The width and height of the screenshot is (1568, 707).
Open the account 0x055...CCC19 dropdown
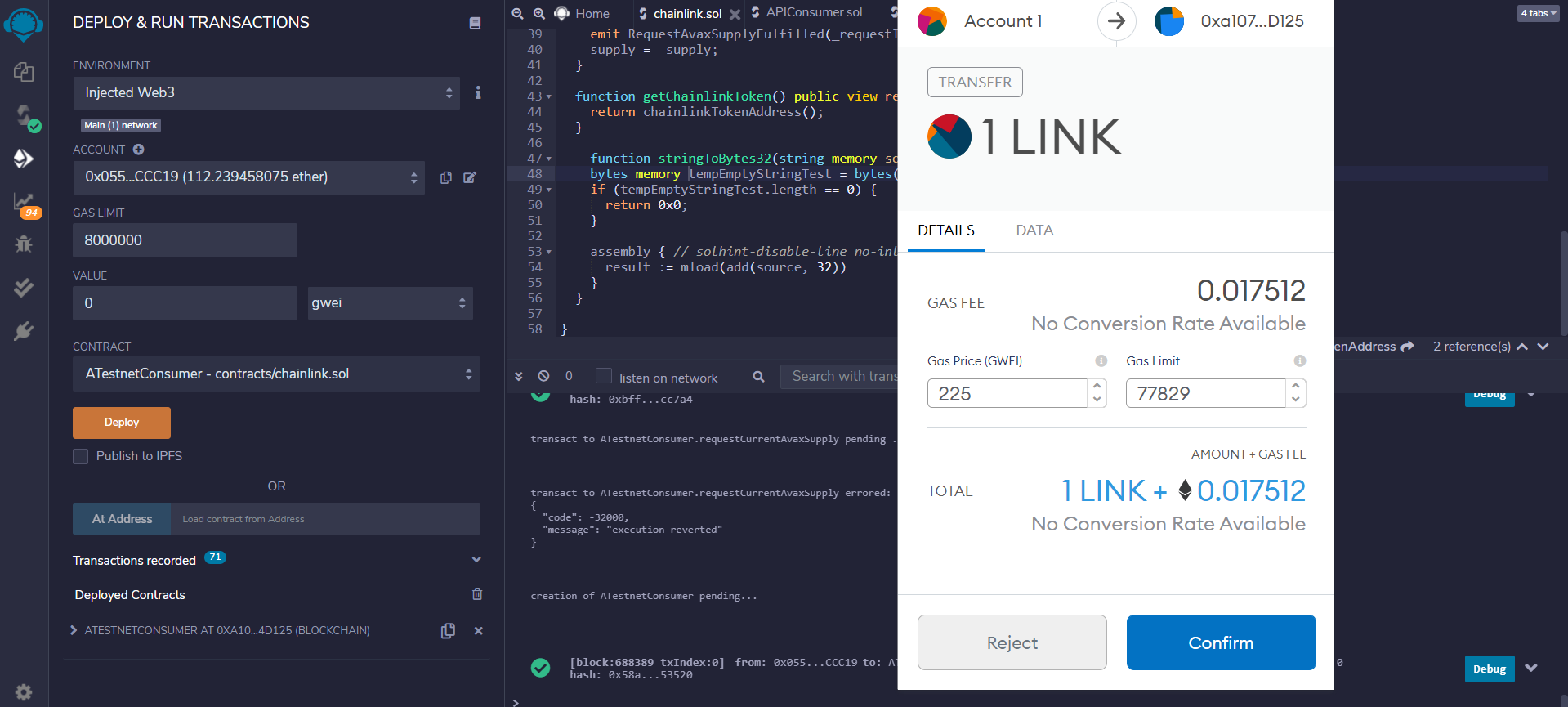pos(249,177)
